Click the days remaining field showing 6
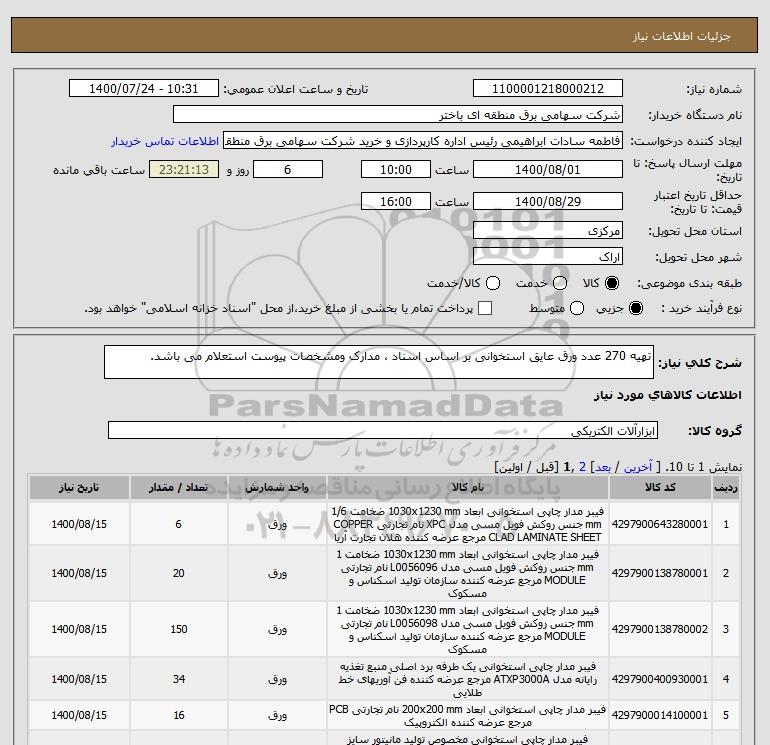770x745 pixels. 288,169
